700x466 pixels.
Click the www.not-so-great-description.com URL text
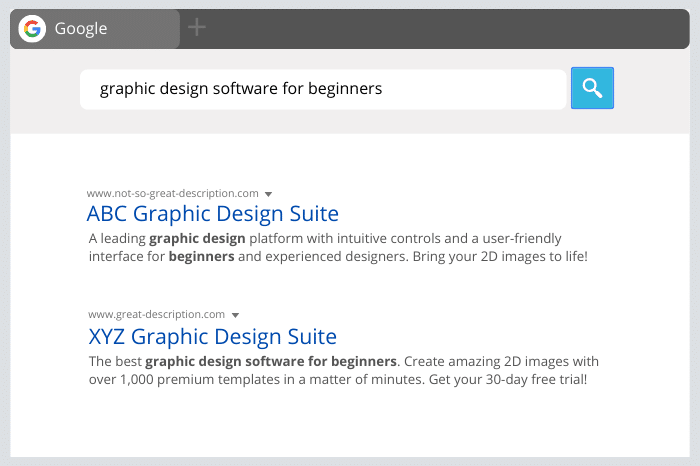pyautogui.click(x=172, y=193)
